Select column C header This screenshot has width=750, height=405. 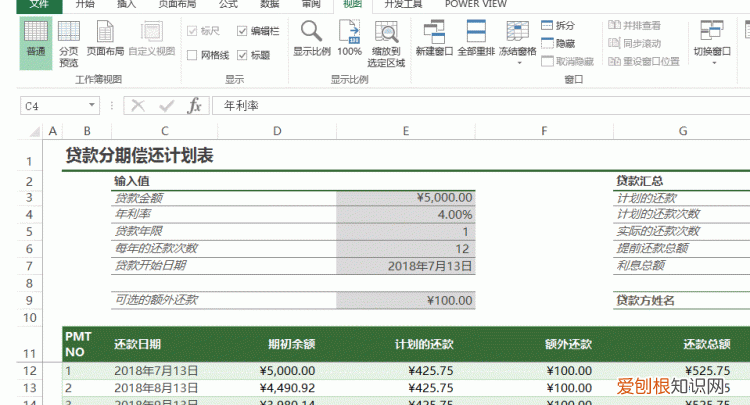[165, 131]
